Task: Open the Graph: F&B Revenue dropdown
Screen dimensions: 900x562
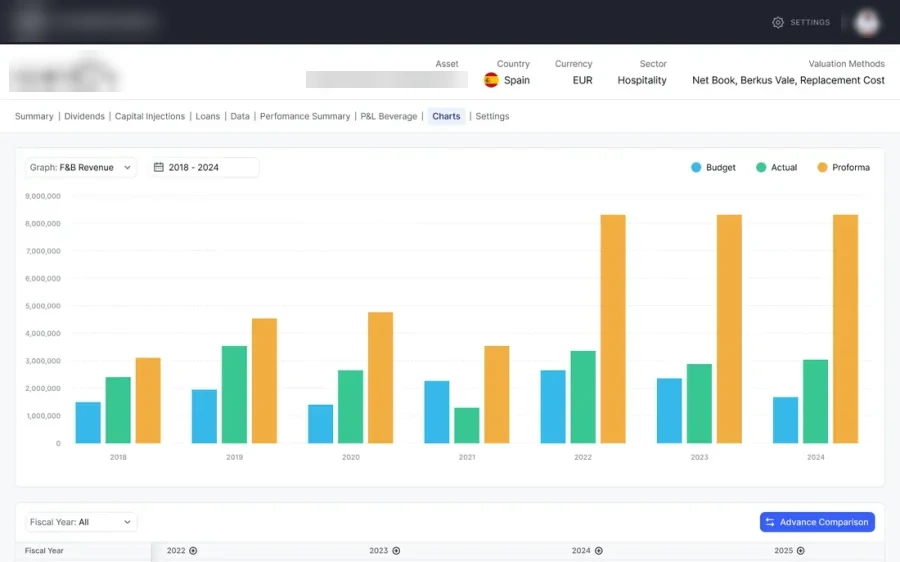Action: point(80,167)
